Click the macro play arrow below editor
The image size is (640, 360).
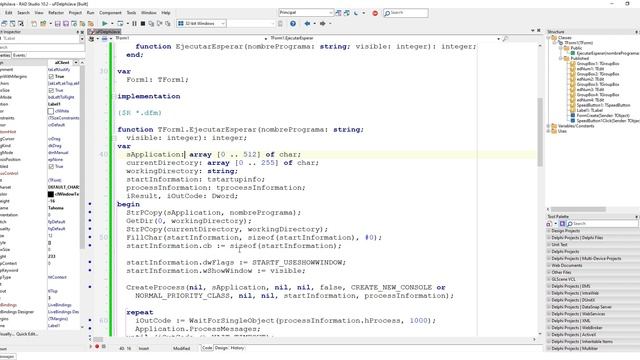[x=91, y=347]
